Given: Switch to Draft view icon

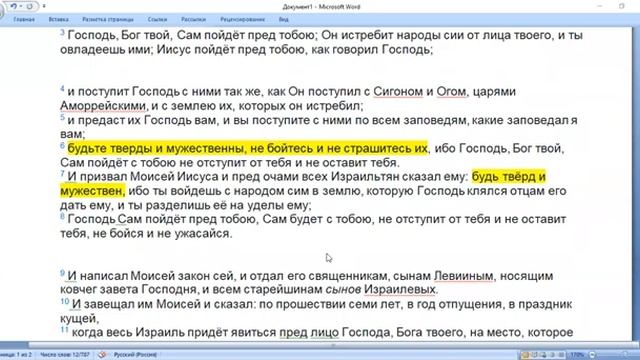Looking at the screenshot, I should click(x=561, y=355).
